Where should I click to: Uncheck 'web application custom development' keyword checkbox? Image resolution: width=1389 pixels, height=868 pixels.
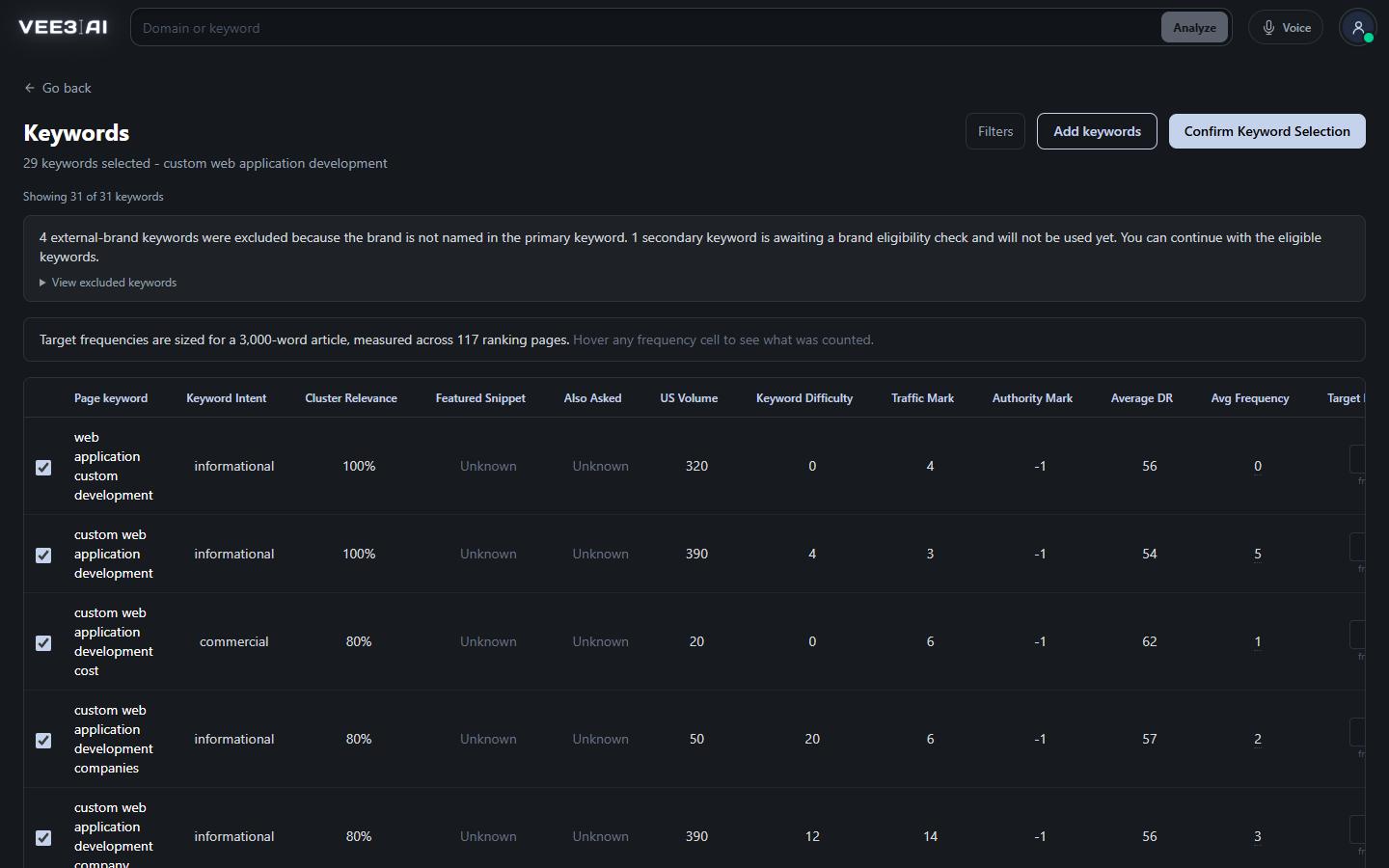point(43,467)
